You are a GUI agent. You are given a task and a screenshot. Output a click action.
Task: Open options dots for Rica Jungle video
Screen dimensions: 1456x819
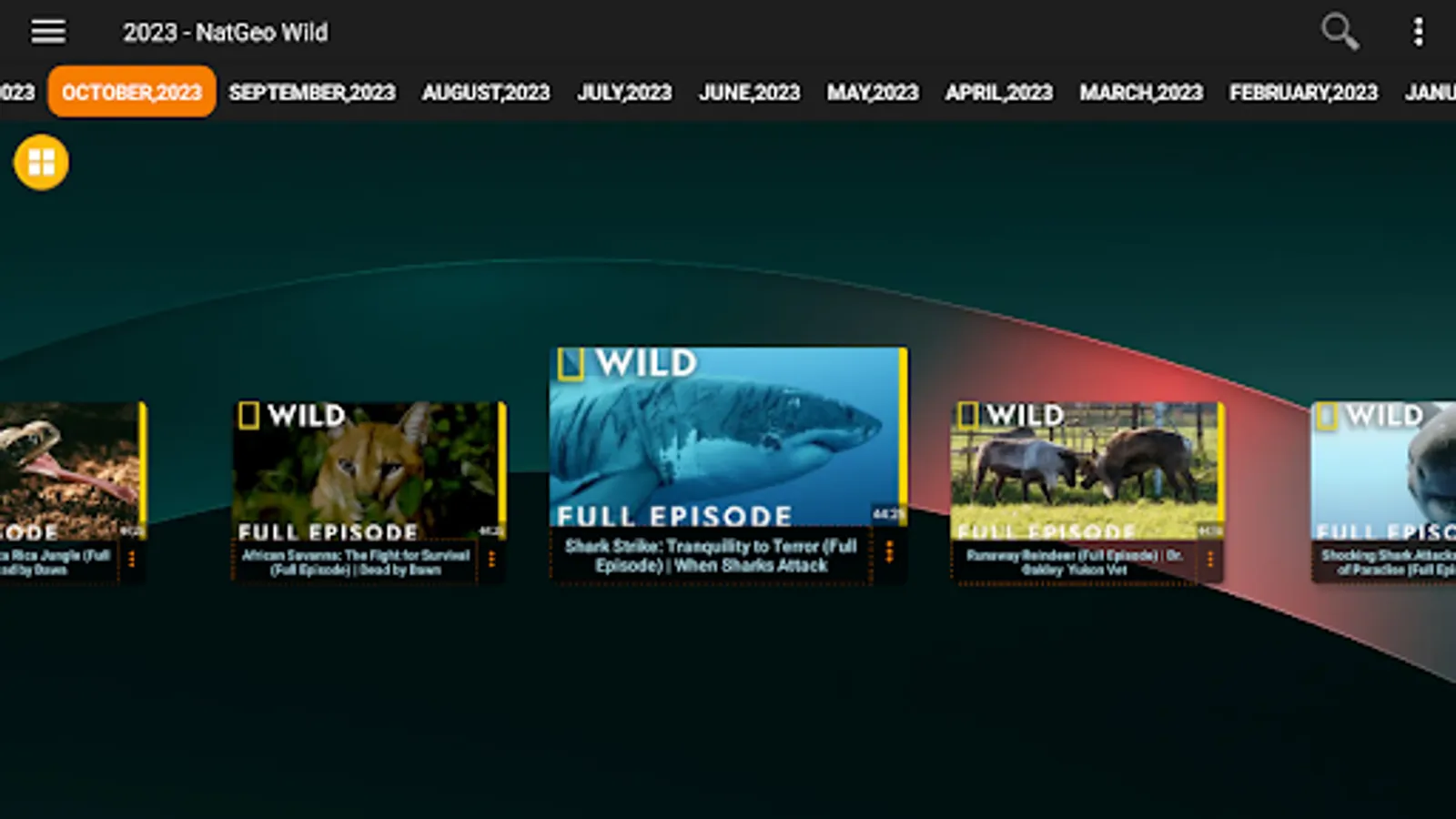[132, 559]
